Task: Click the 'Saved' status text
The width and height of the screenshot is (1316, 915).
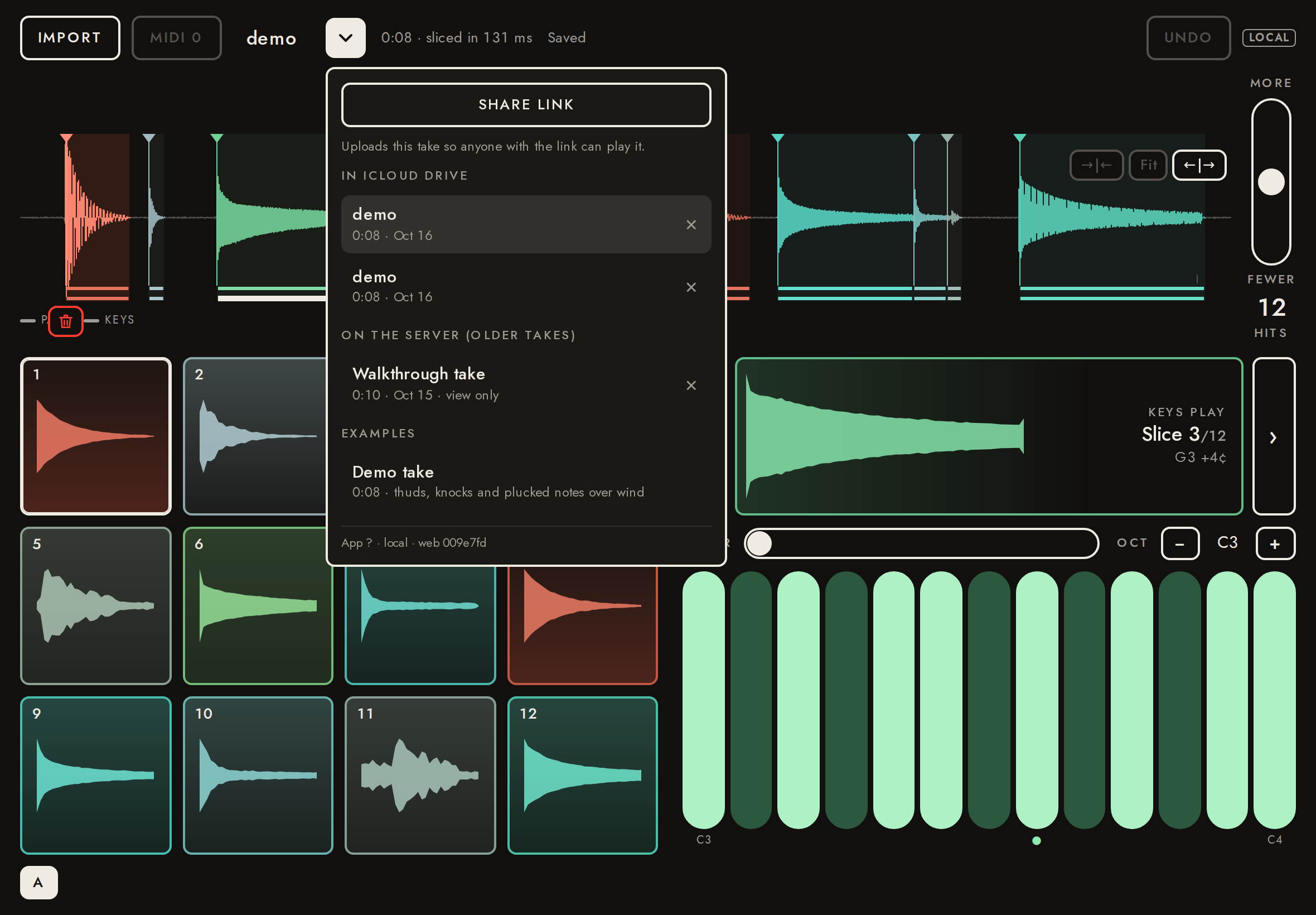Action: [566, 38]
